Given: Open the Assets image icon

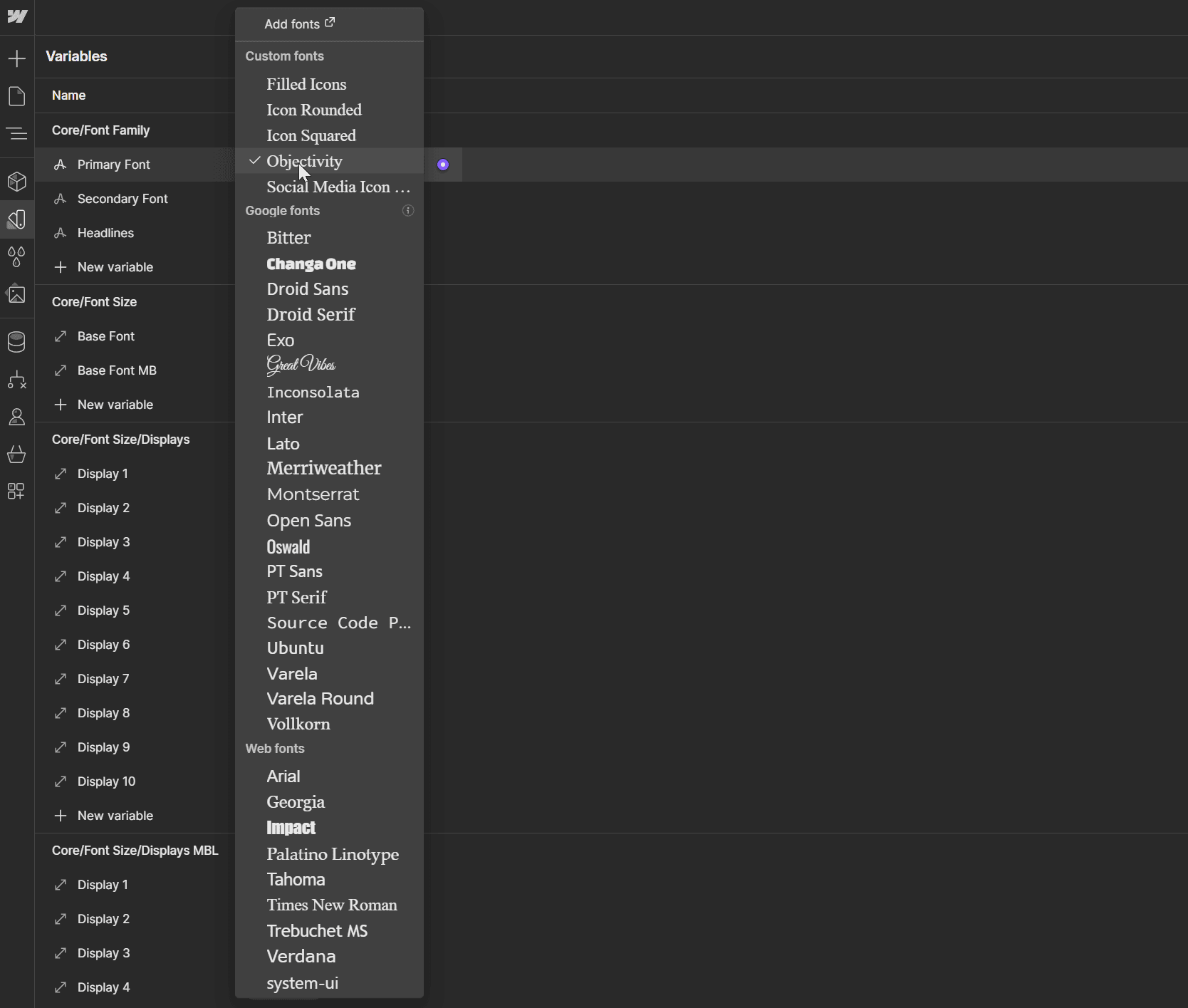Looking at the screenshot, I should click(x=17, y=293).
